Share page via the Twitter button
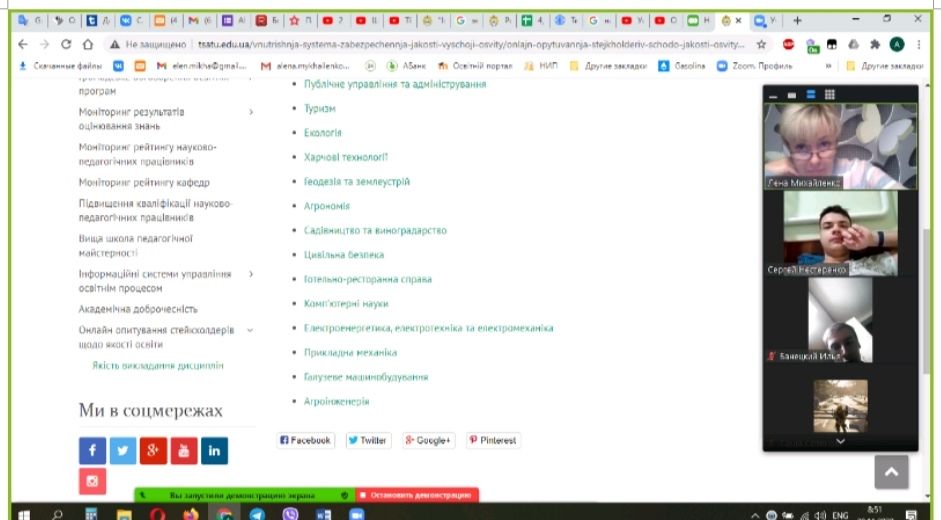Screen dimensions: 941x520 (368, 440)
